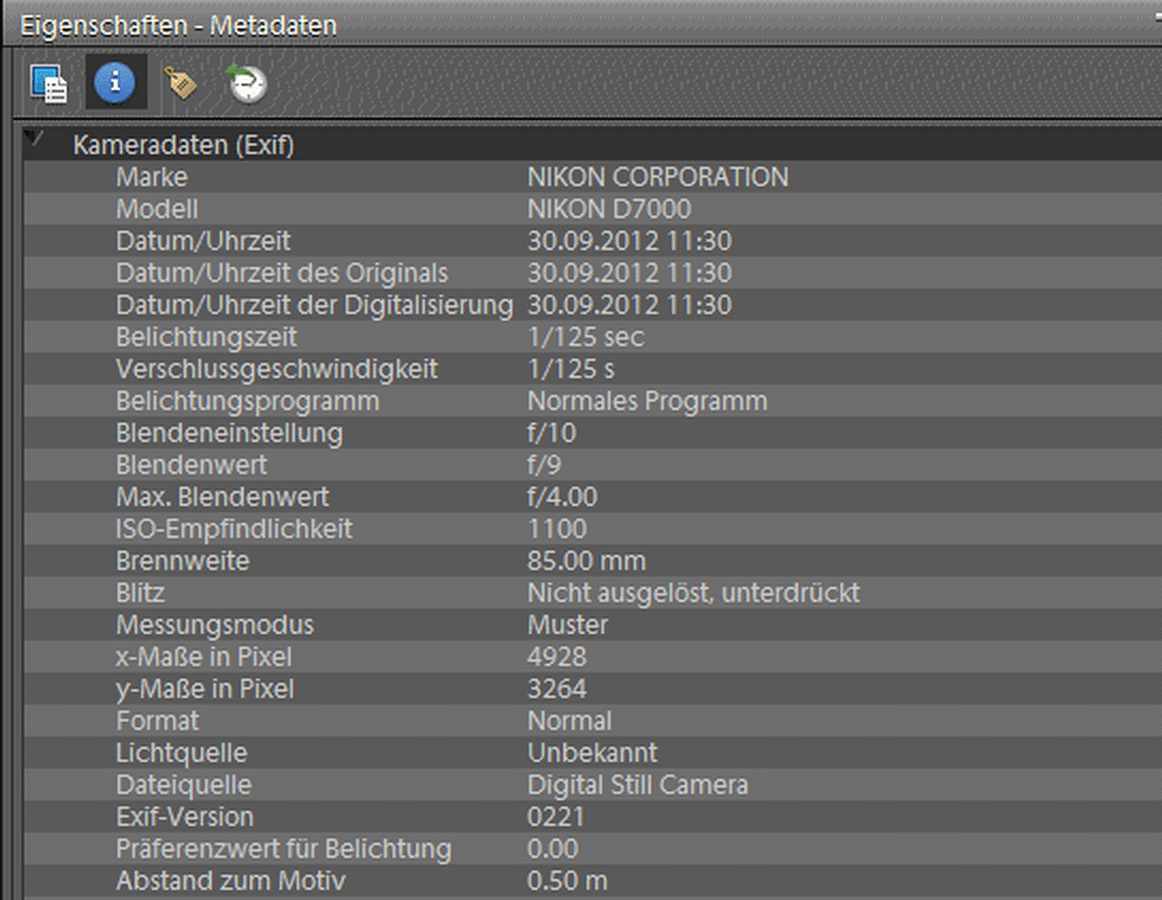The height and width of the screenshot is (900, 1162).
Task: Select the Brennweite row label
Action: [182, 561]
